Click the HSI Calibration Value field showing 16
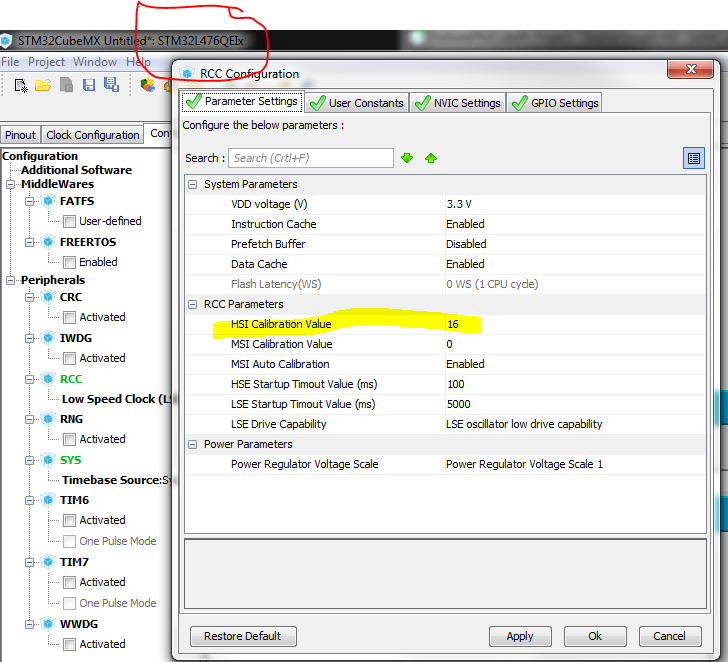This screenshot has width=728, height=662. click(x=575, y=325)
